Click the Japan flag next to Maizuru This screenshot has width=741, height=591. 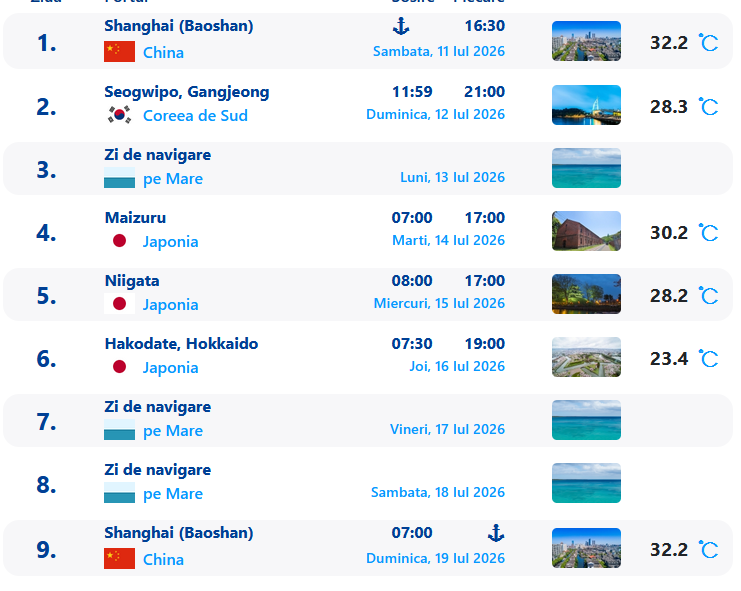[x=120, y=241]
